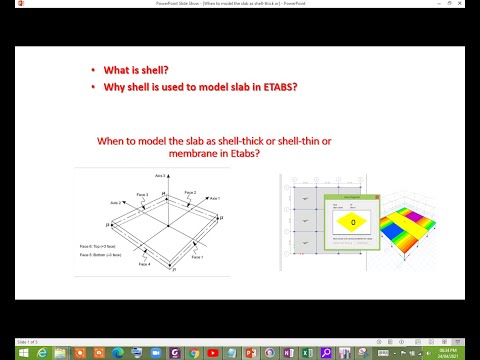Open the taskbar clock showing 24/04/2021
The image size is (480, 360).
448,353
